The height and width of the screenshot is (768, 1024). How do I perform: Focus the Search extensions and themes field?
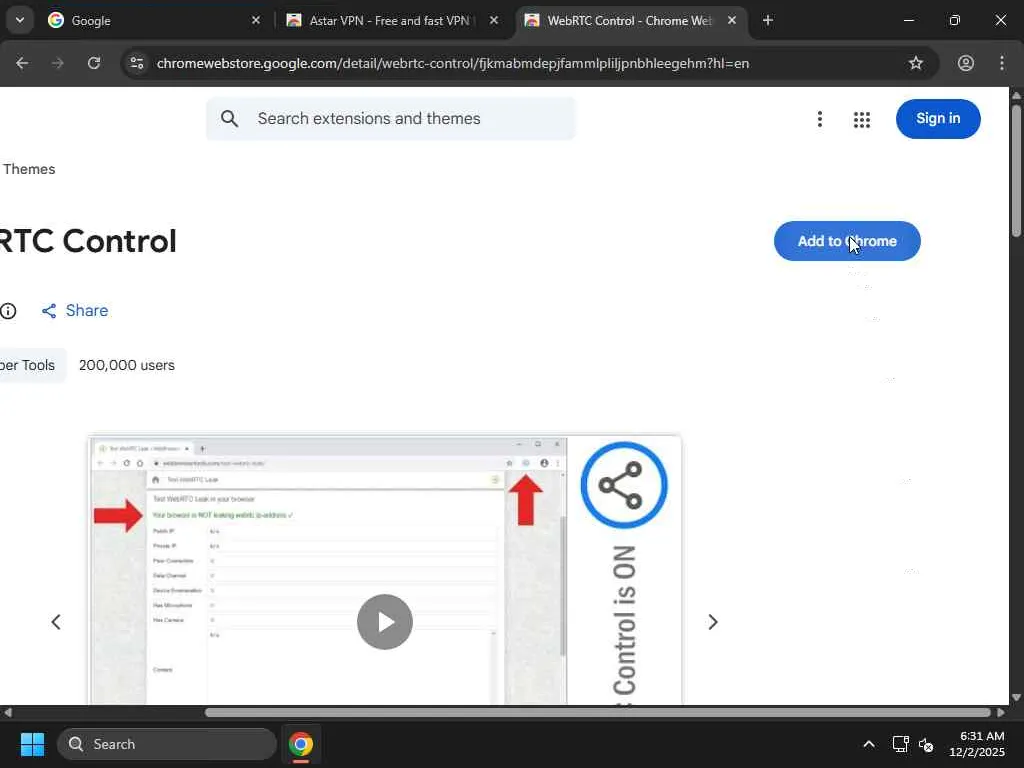pos(391,118)
